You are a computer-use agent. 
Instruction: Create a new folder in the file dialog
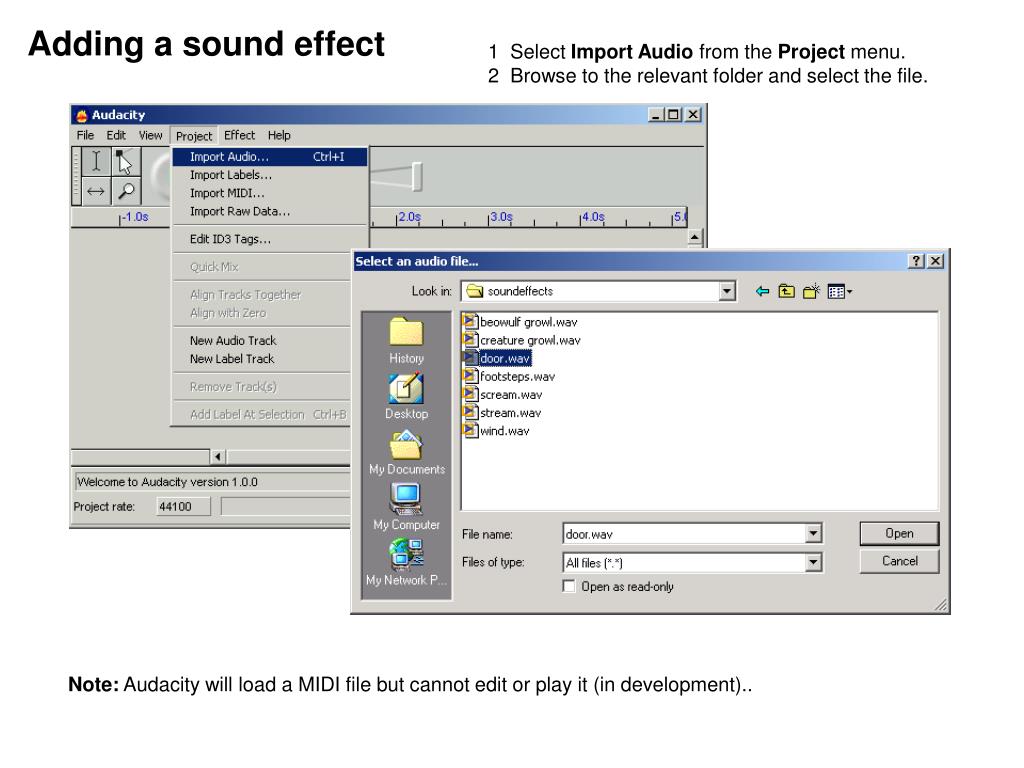[811, 291]
